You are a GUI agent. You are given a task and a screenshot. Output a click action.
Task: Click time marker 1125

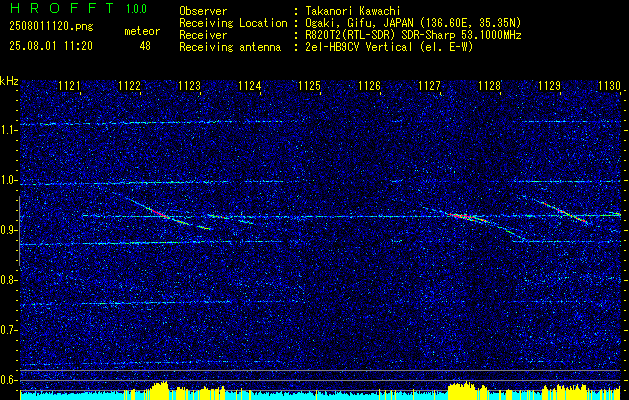(x=310, y=85)
